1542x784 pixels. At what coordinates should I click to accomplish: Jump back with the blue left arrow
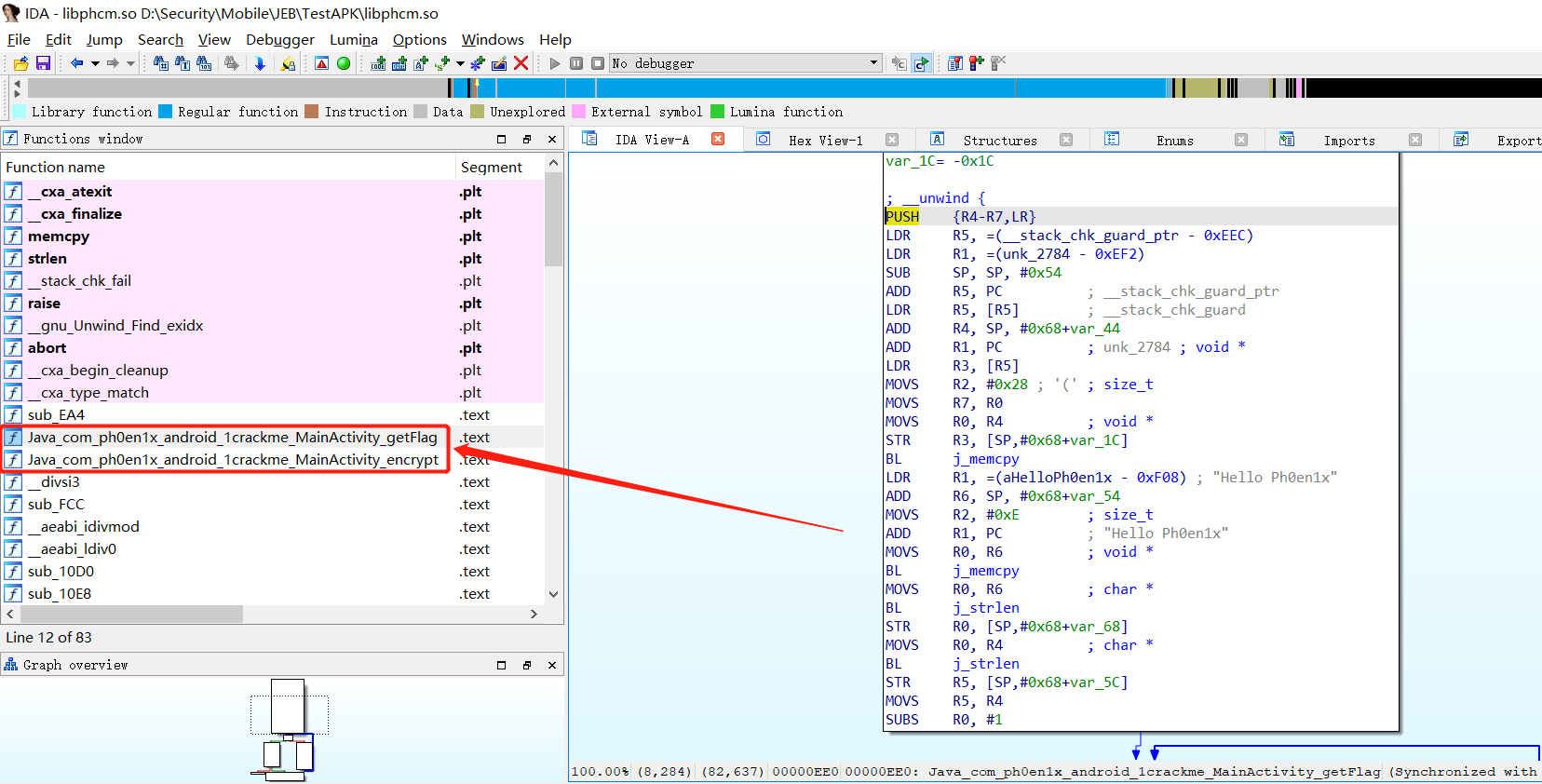pos(76,63)
